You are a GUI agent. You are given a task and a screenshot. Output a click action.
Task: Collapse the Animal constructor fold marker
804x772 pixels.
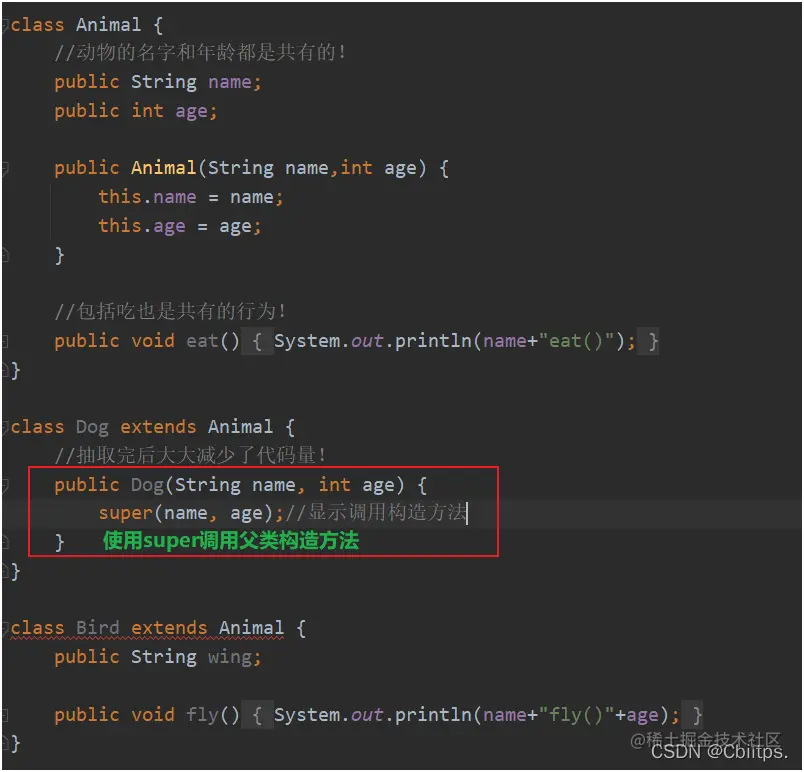click(5, 168)
